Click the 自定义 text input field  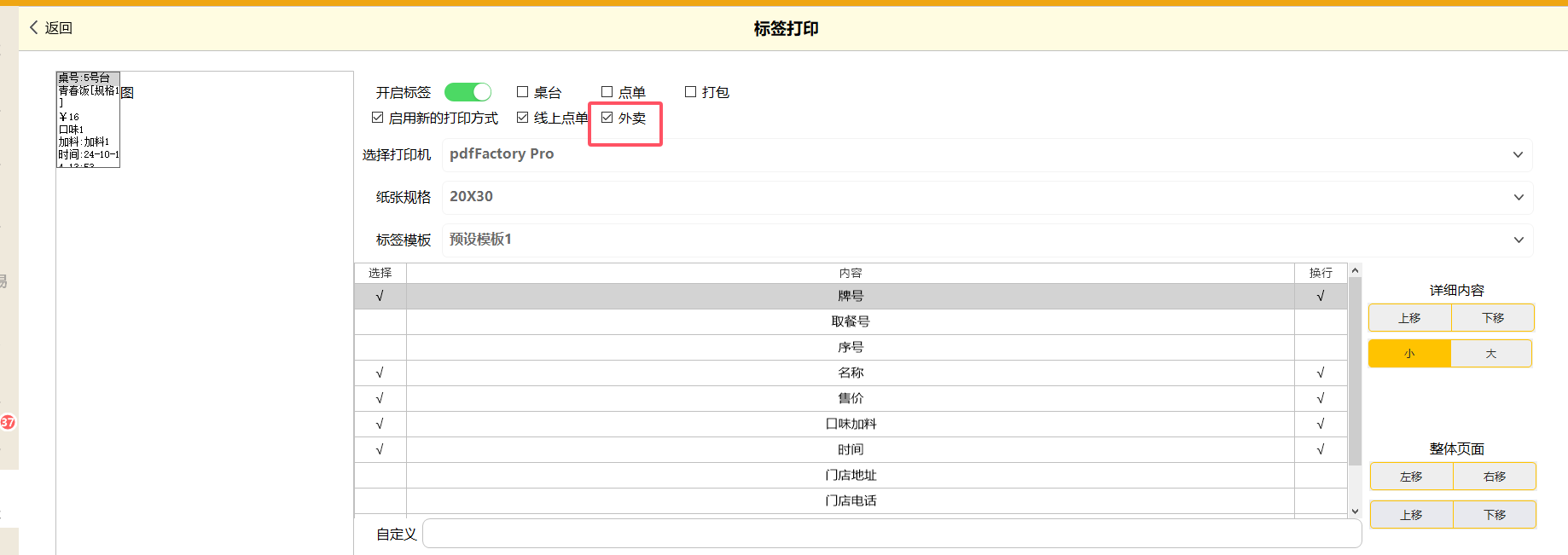coord(891,534)
